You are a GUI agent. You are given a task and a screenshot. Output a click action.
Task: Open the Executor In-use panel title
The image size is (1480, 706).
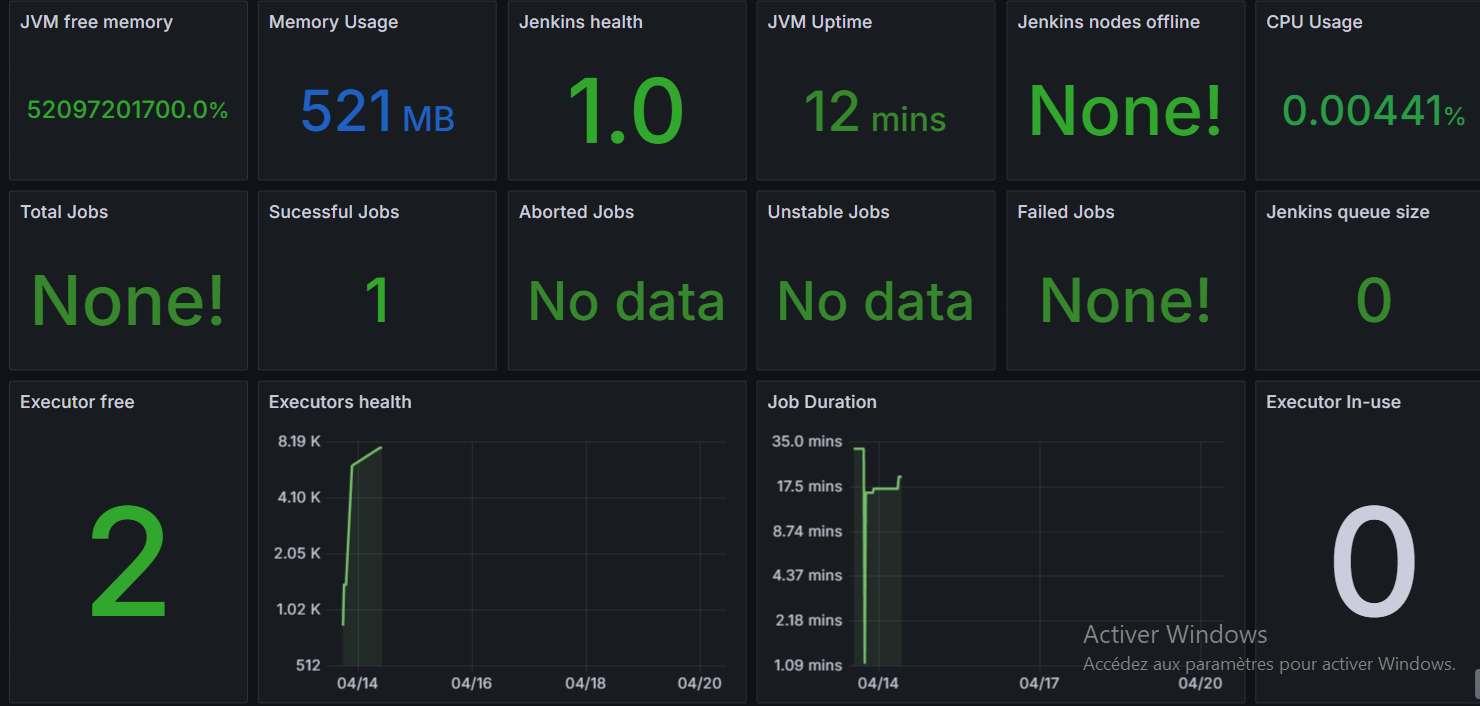[x=1333, y=402]
